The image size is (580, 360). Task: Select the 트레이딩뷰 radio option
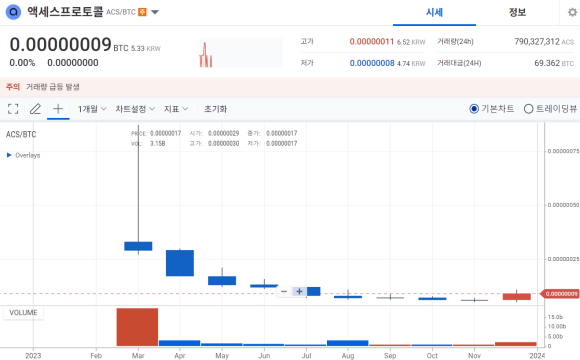coord(550,109)
